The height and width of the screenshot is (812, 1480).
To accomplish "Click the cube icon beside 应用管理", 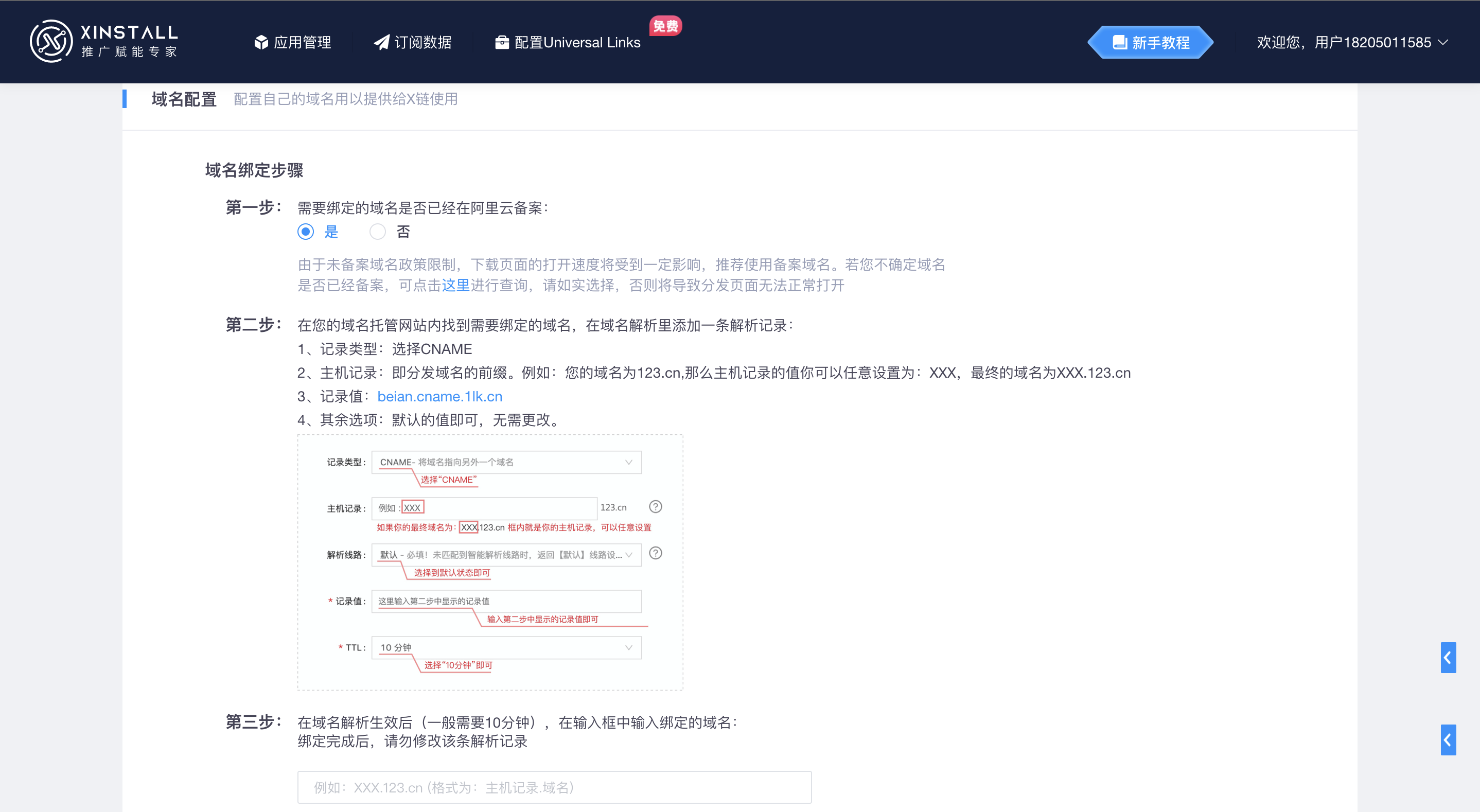I will point(261,43).
